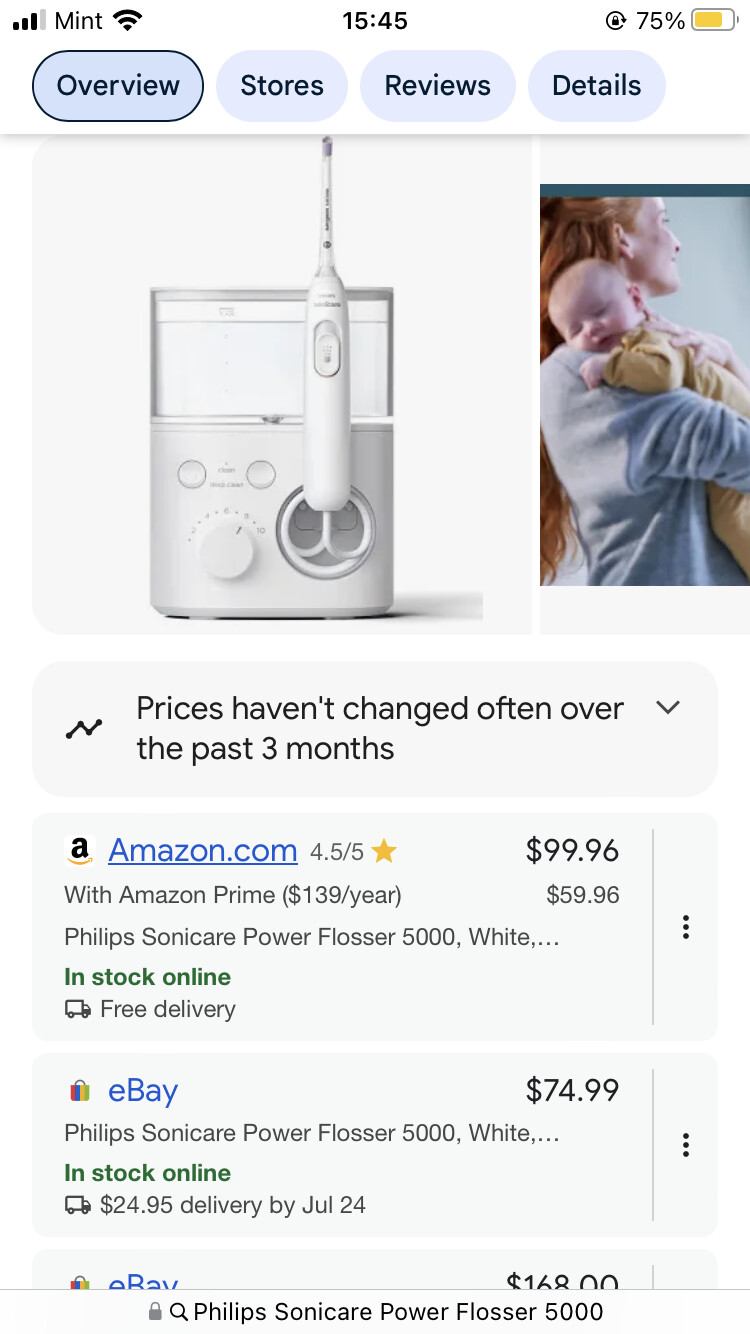Tap the address bar with Philips Sonicare query
Viewport: 750px width, 1334px height.
(x=375, y=1312)
